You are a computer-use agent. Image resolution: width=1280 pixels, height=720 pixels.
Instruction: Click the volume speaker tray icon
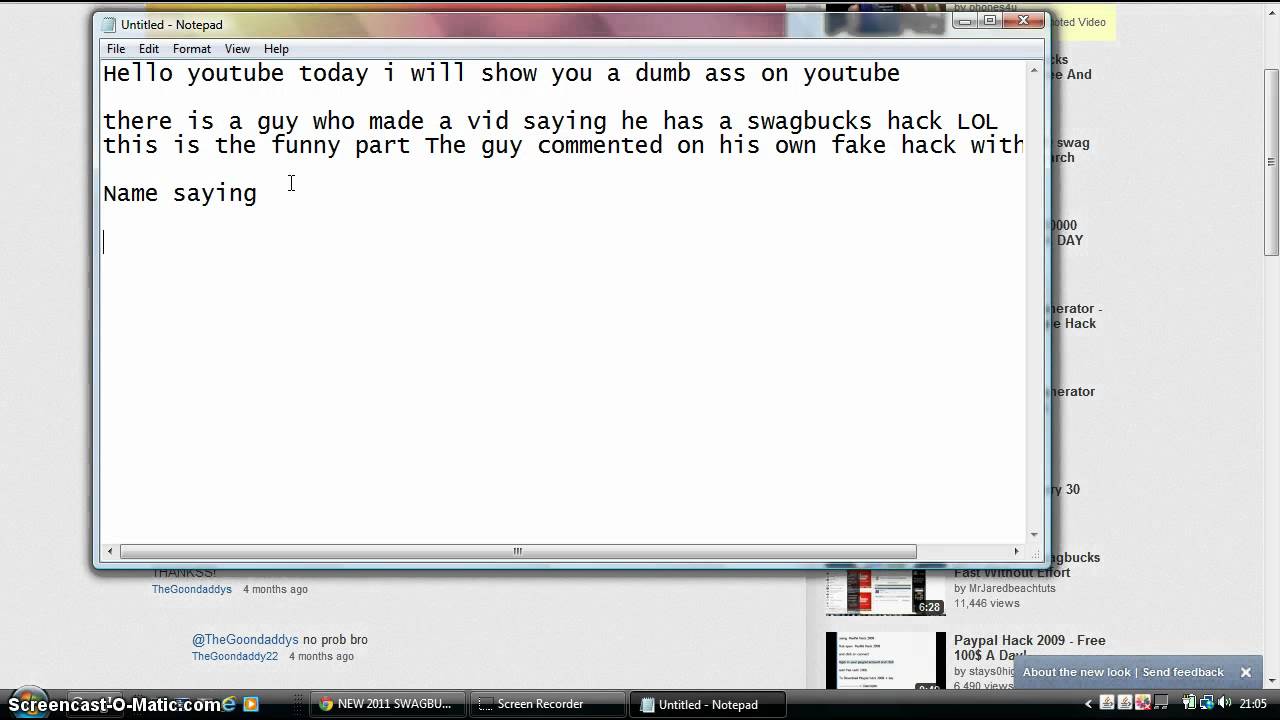click(1225, 702)
